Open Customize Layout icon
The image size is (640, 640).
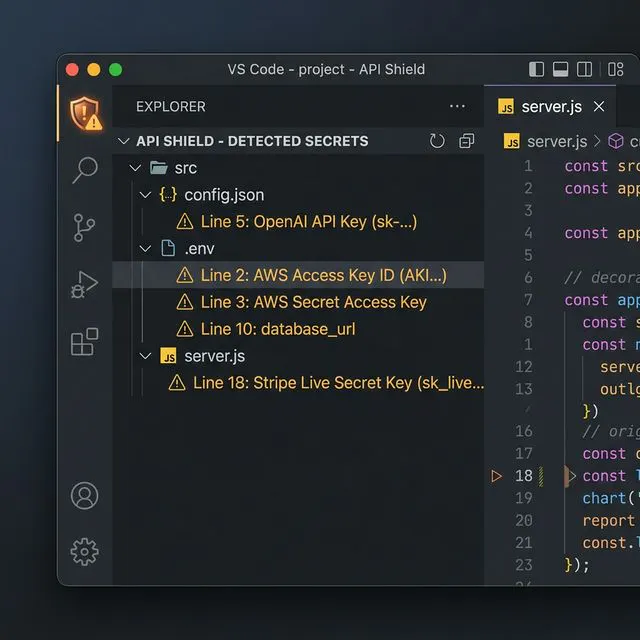[616, 69]
